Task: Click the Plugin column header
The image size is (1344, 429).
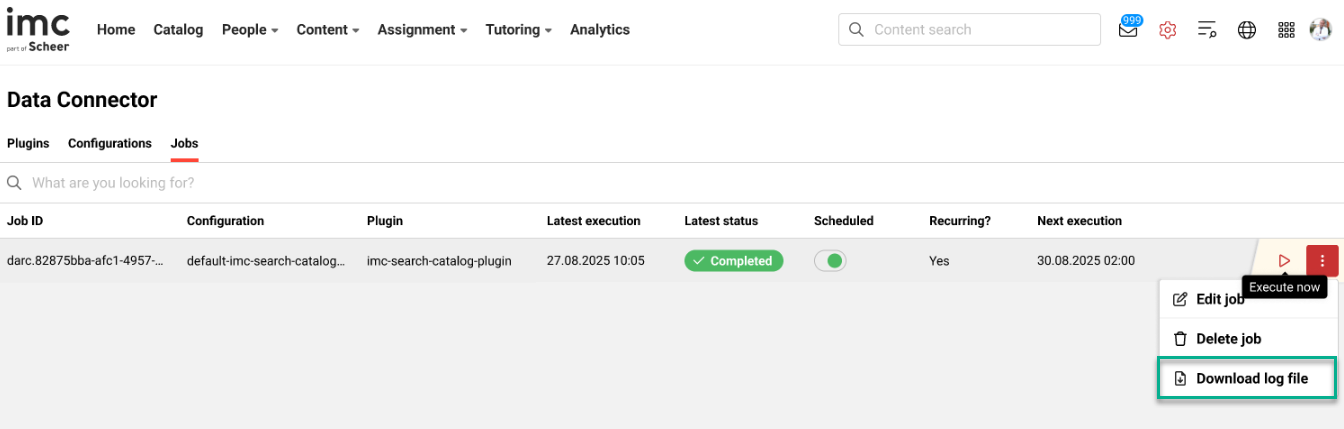Action: point(385,221)
